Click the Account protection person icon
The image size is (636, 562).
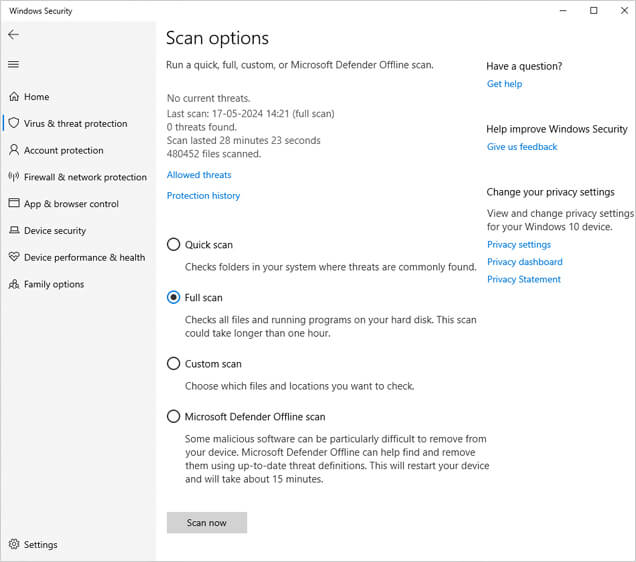pos(14,150)
